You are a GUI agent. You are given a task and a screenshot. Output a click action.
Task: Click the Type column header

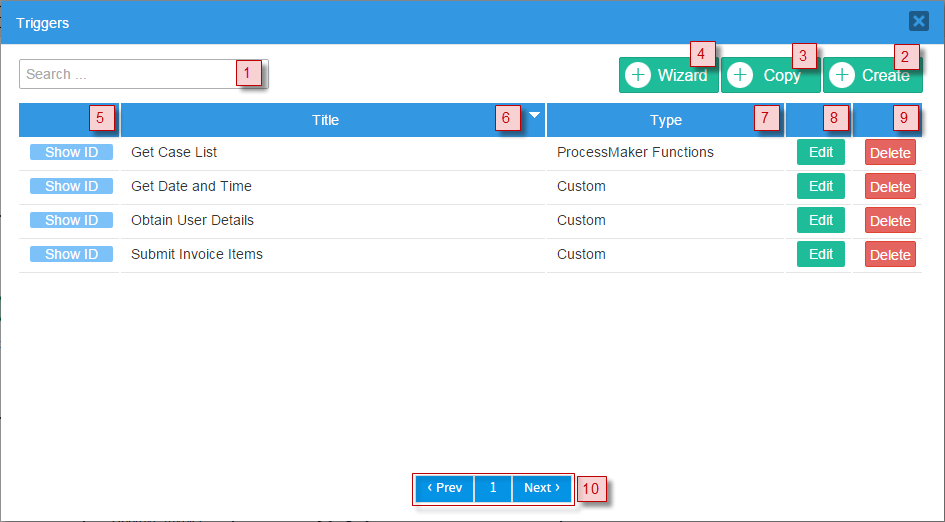665,120
